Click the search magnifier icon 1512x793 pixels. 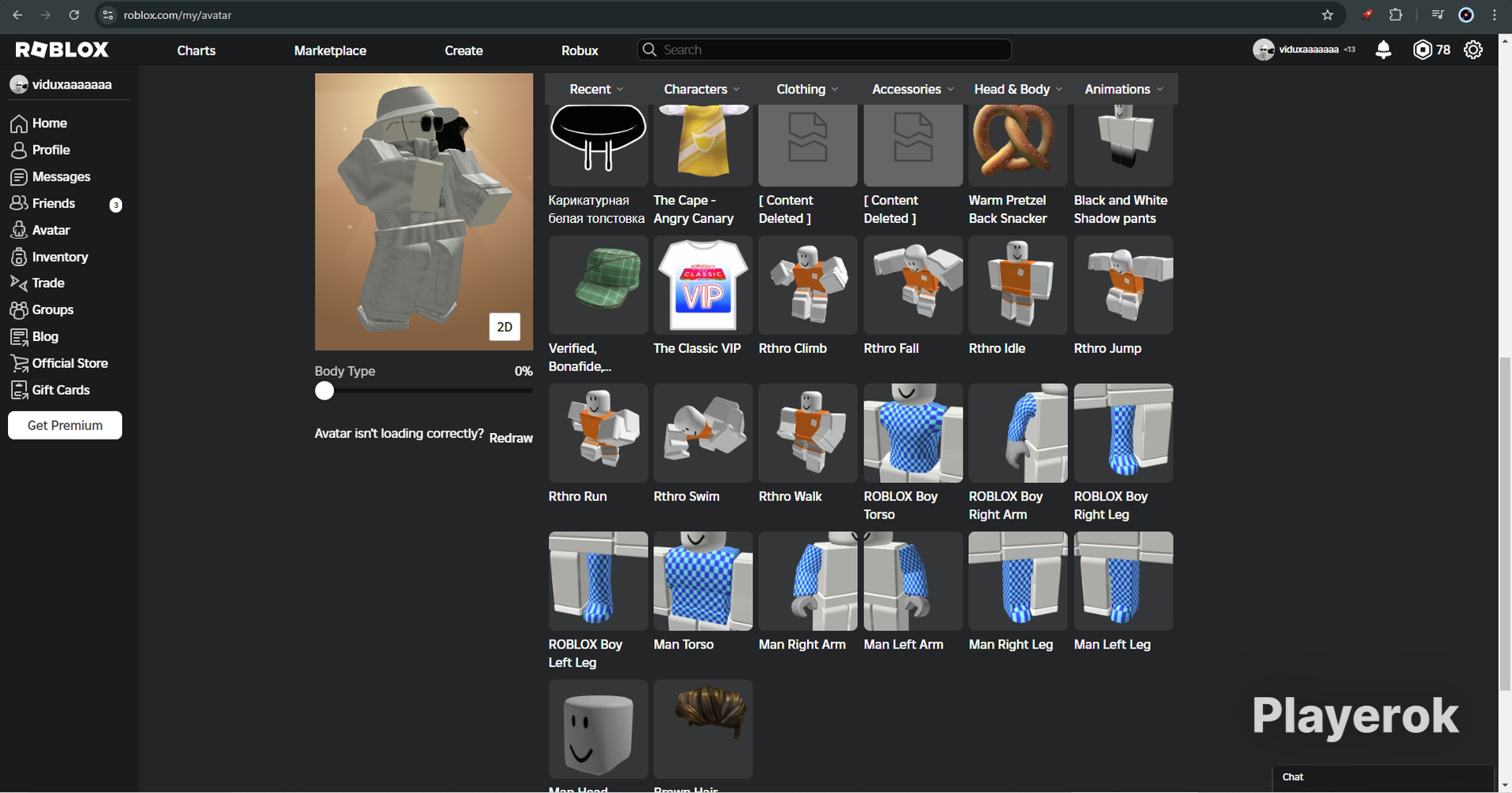pyautogui.click(x=649, y=50)
